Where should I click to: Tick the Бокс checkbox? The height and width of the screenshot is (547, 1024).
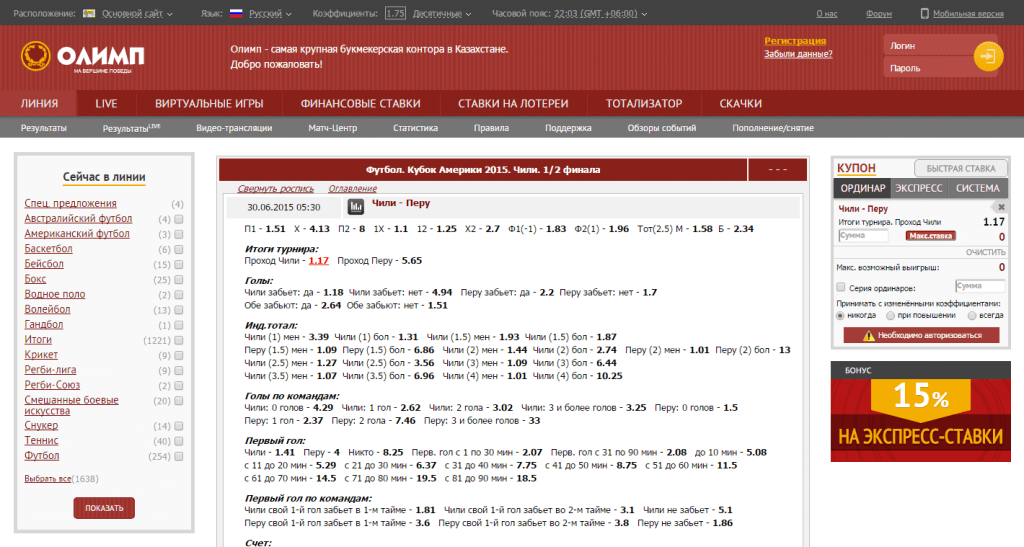179,280
